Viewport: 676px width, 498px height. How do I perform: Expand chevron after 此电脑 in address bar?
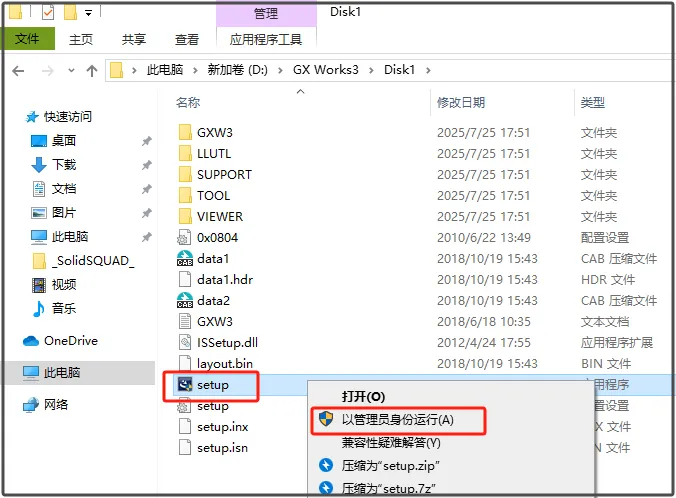coord(195,70)
